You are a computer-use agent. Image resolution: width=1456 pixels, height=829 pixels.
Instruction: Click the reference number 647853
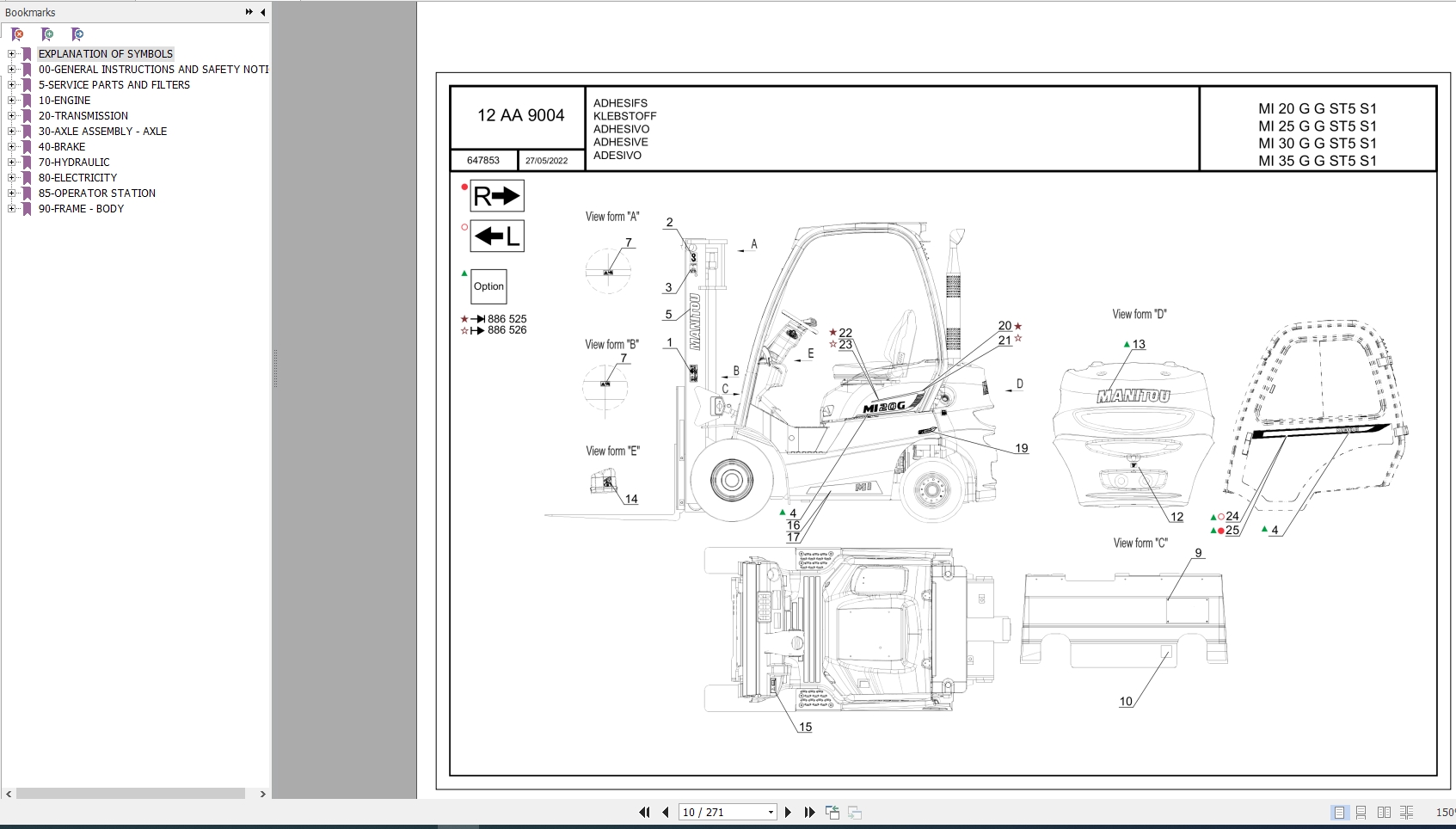[483, 160]
